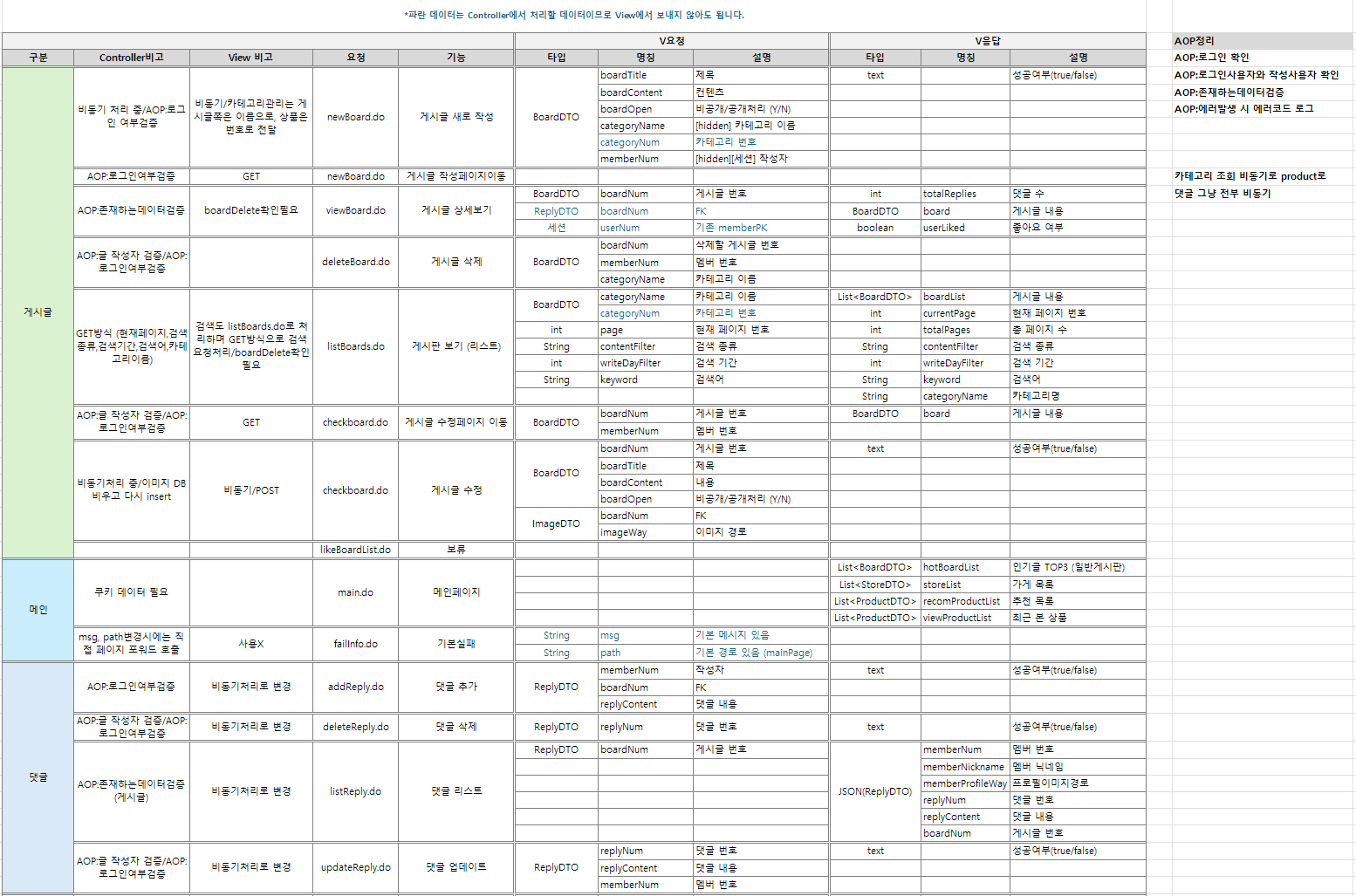Select the '댓글 업데이트' function cell

coord(456,867)
